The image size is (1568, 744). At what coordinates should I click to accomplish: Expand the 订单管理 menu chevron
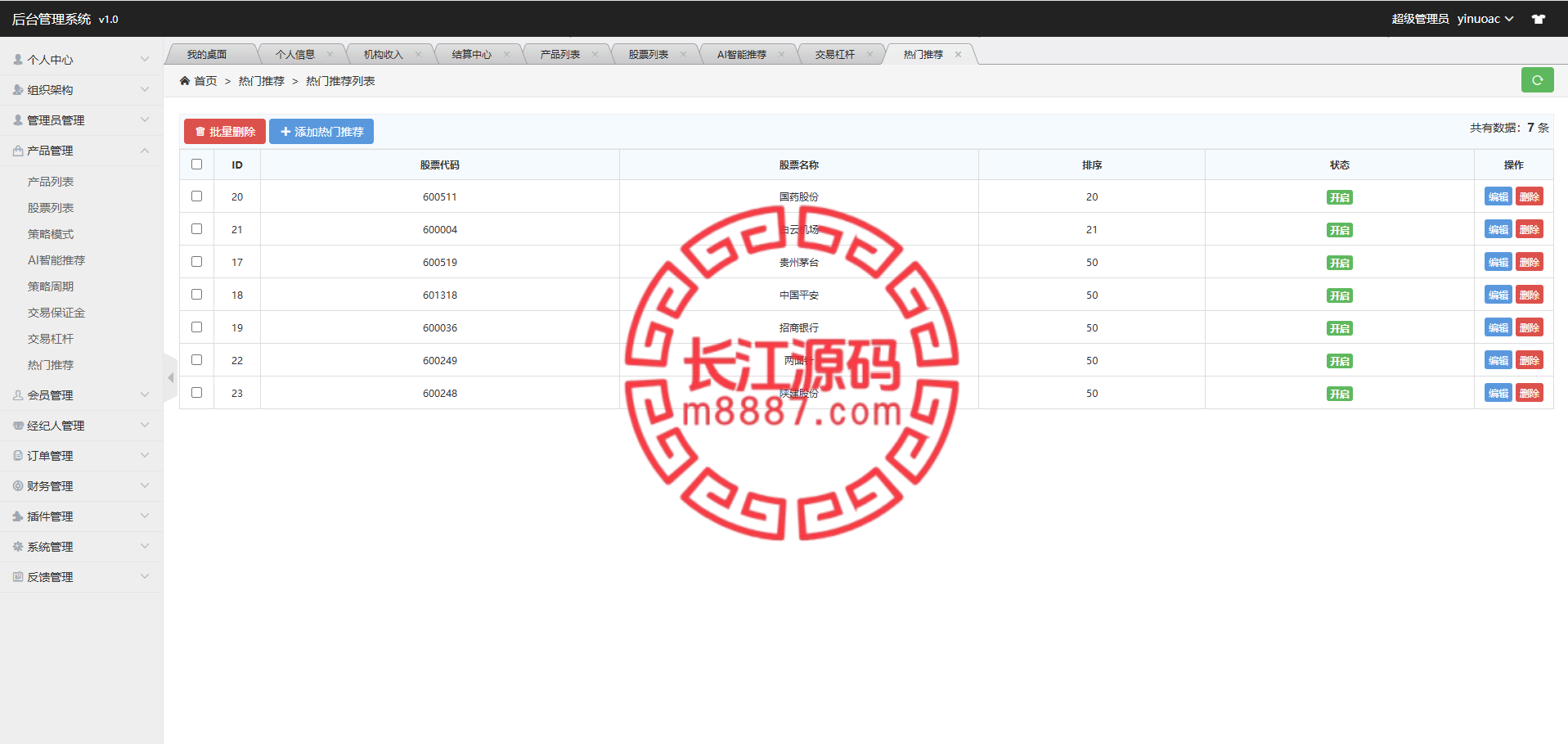pyautogui.click(x=145, y=455)
